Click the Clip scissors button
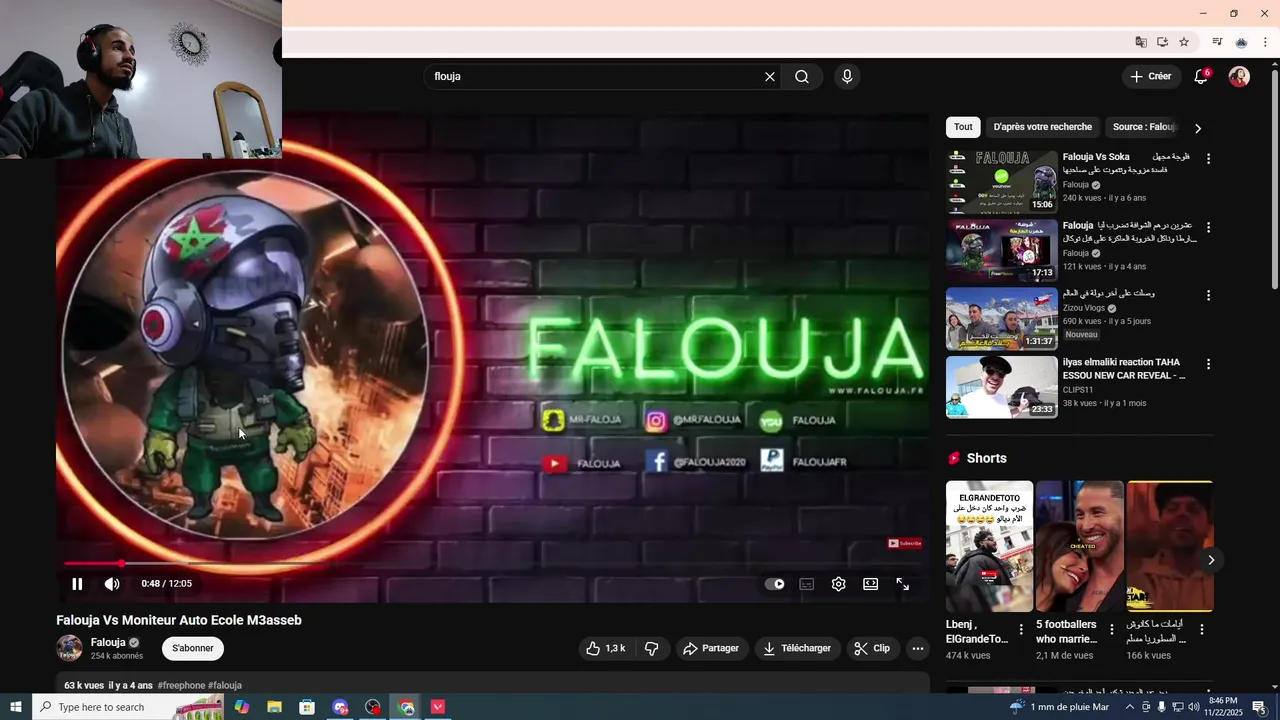Image resolution: width=1280 pixels, height=720 pixels. [873, 648]
